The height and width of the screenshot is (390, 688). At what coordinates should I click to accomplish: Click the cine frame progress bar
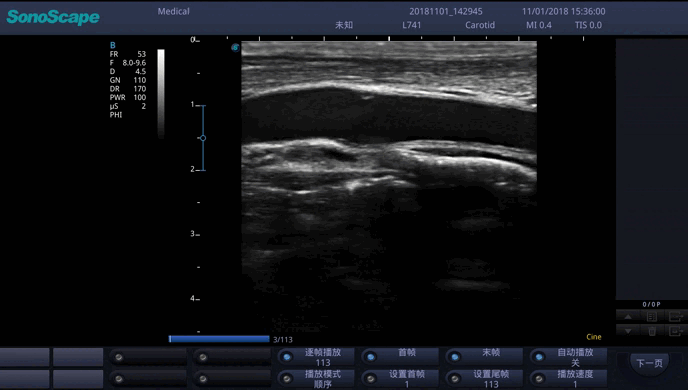click(219, 339)
